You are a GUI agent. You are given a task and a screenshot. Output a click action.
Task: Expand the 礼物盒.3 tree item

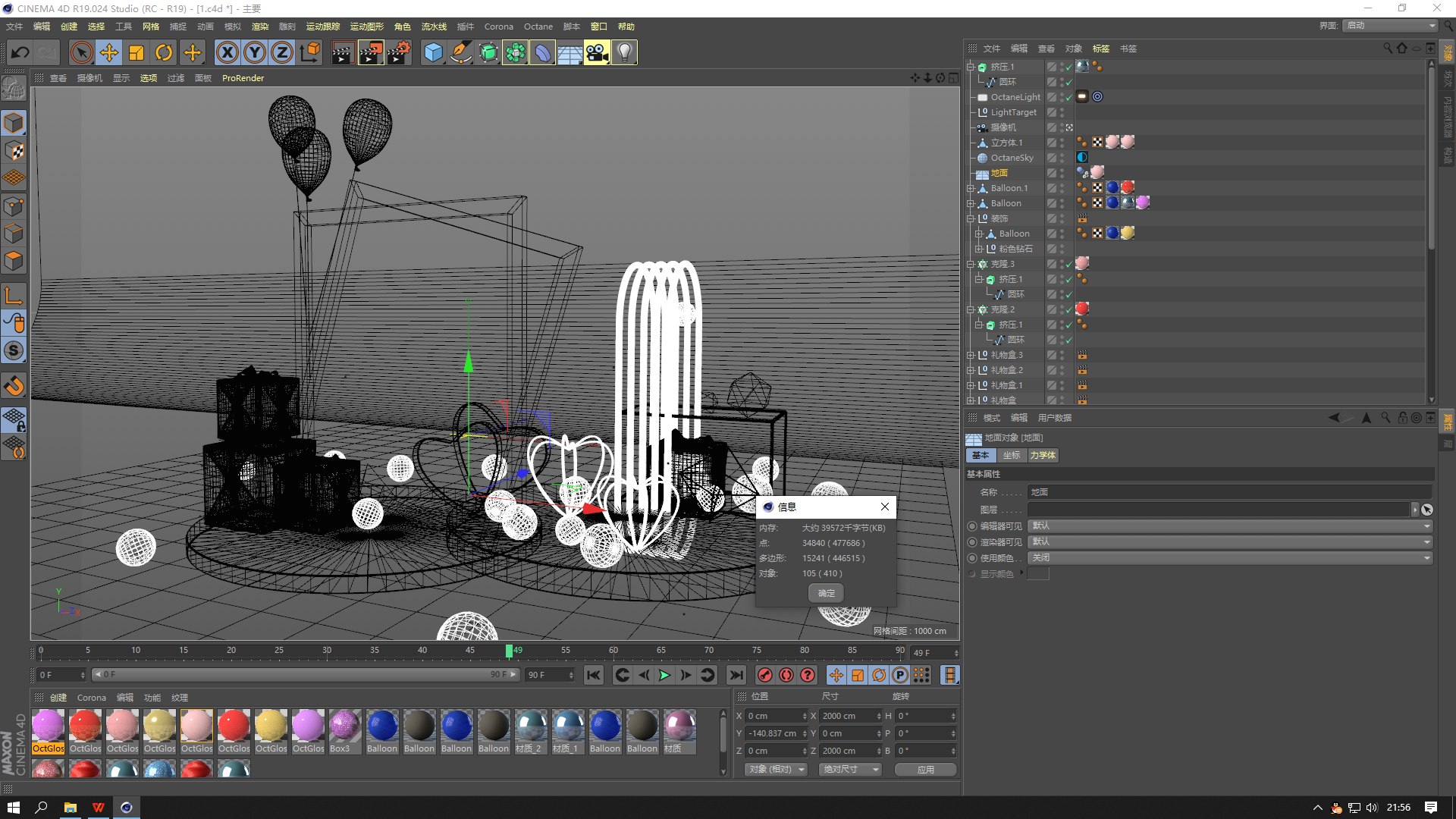click(971, 355)
